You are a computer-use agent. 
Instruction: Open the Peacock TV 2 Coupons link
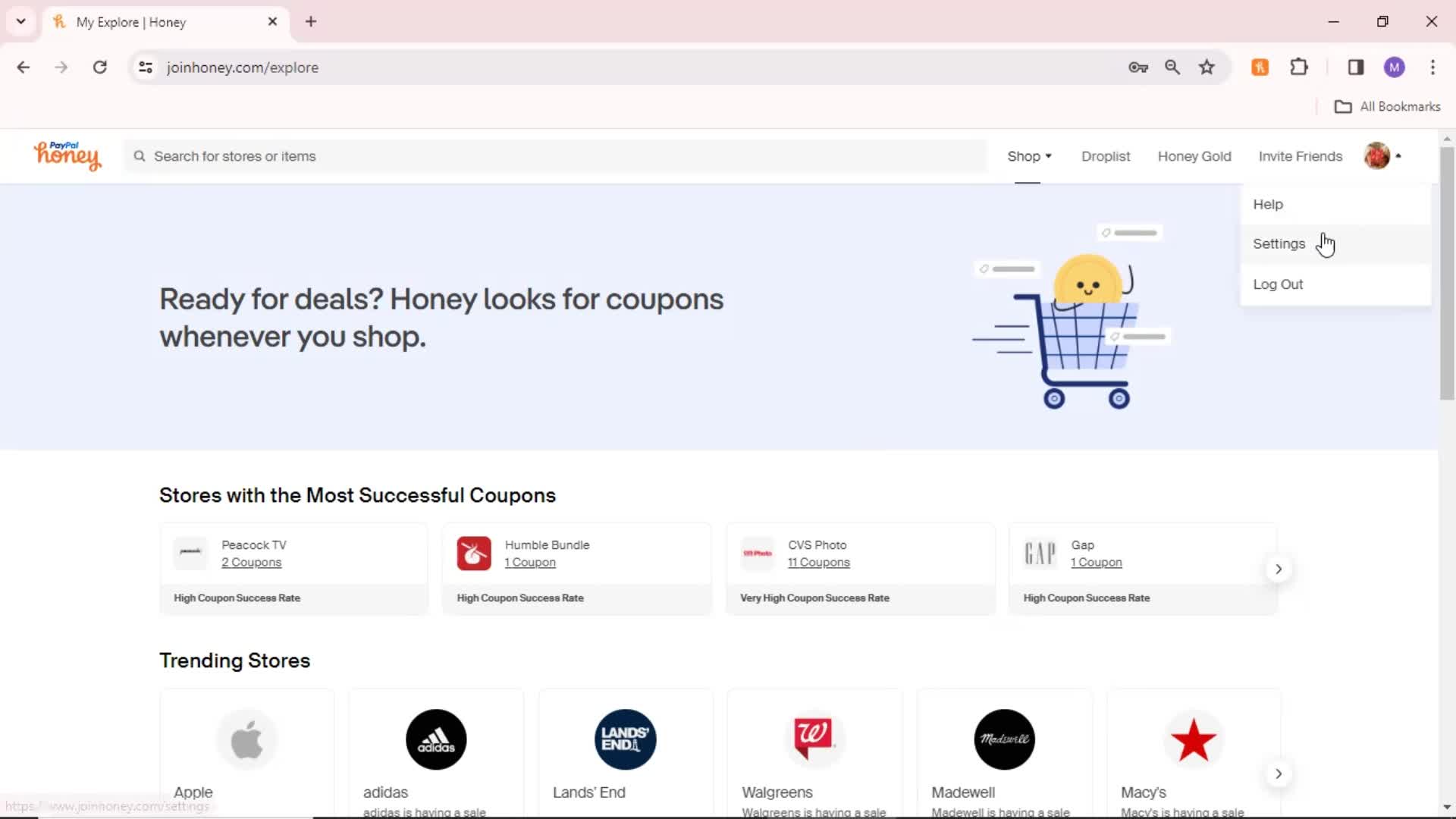click(251, 563)
